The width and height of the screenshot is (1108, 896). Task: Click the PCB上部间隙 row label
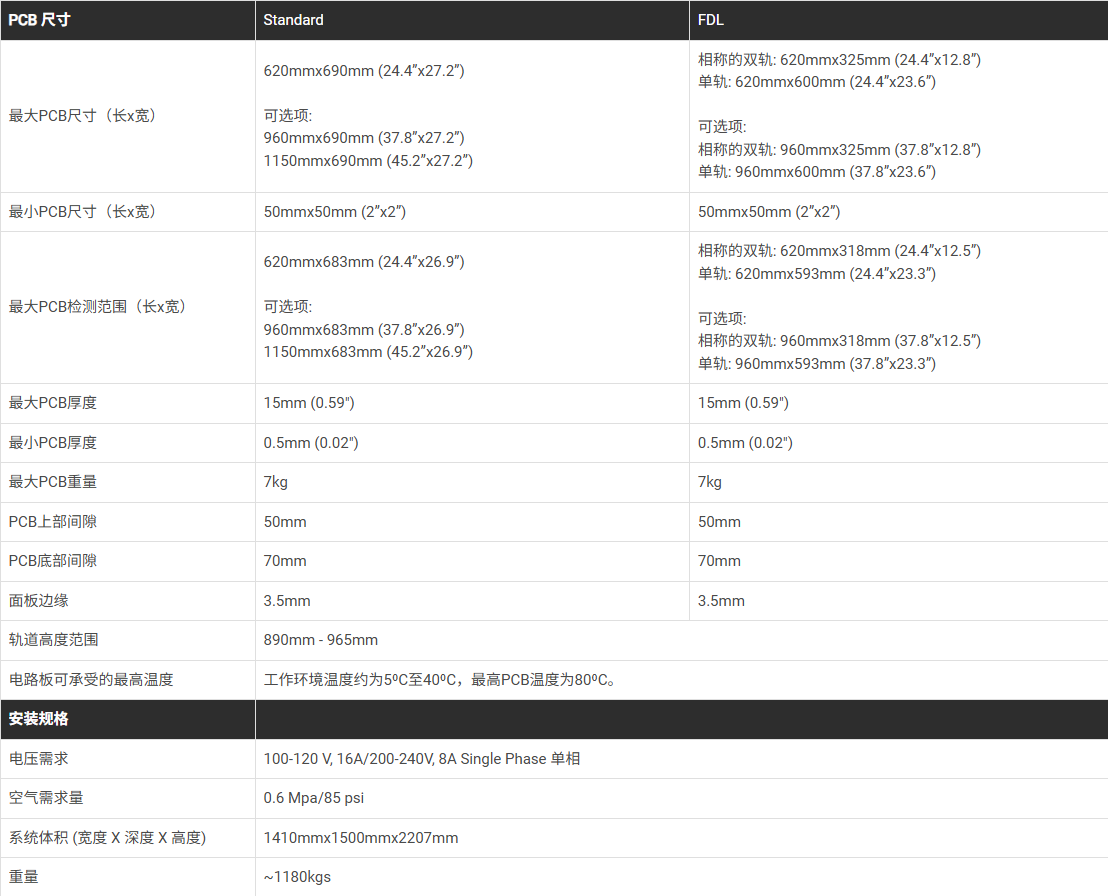(x=53, y=522)
